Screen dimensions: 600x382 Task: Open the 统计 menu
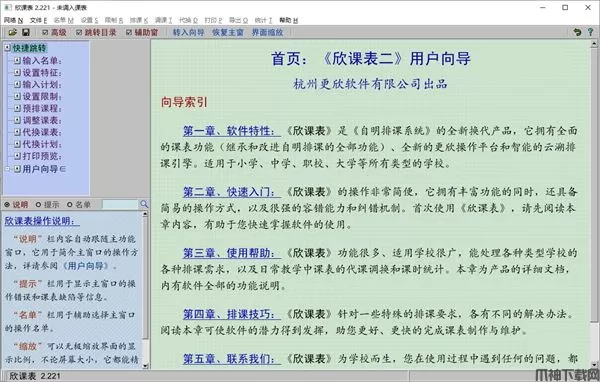coord(263,20)
